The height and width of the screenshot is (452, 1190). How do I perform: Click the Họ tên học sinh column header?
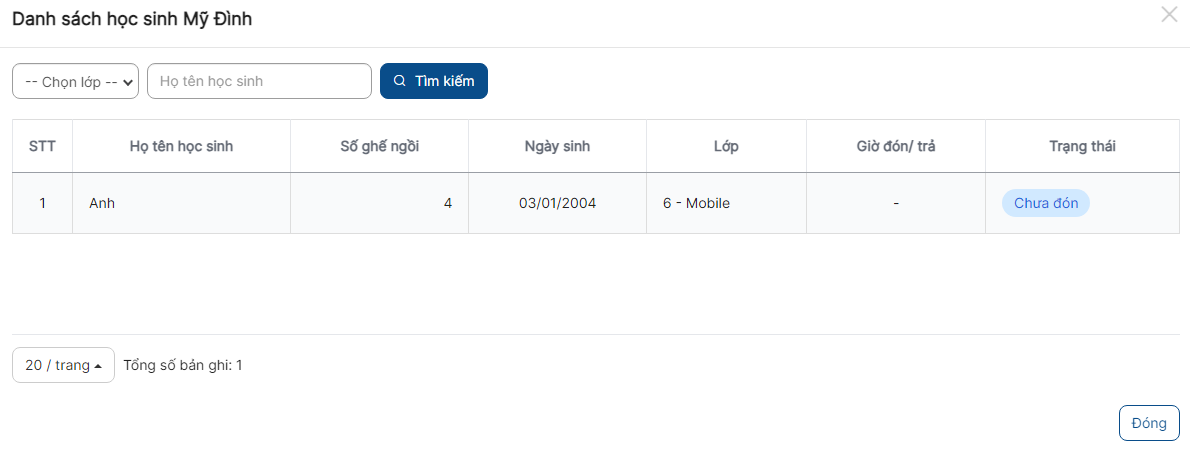[181, 146]
